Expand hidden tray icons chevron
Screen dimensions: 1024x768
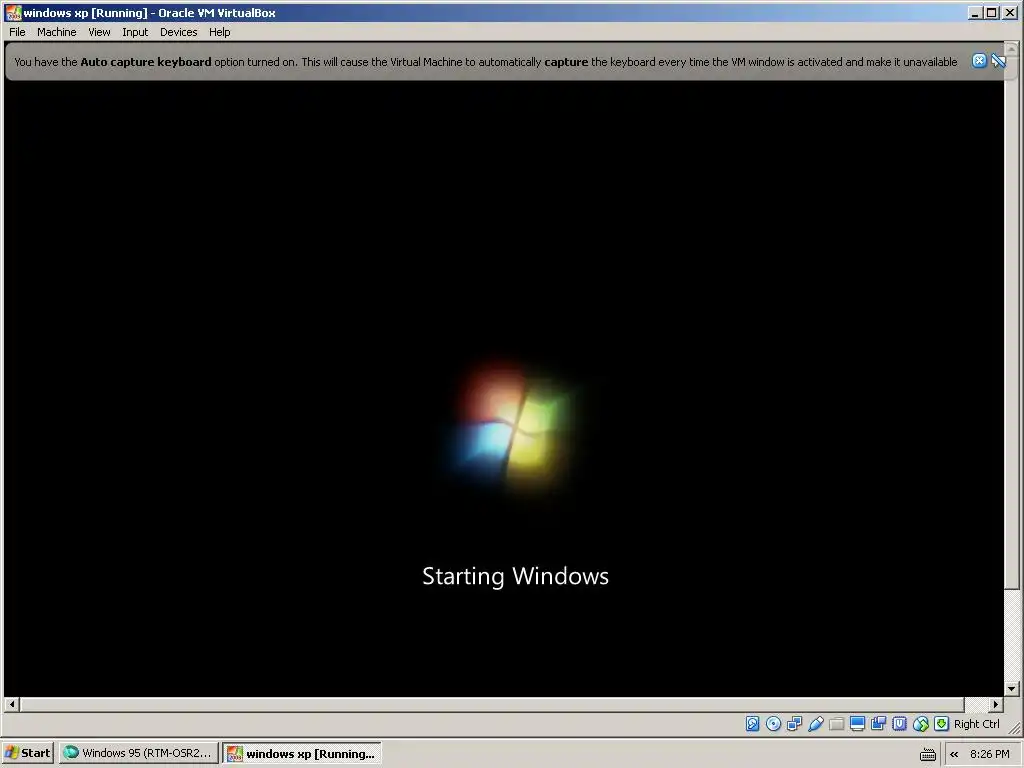pyautogui.click(x=954, y=754)
